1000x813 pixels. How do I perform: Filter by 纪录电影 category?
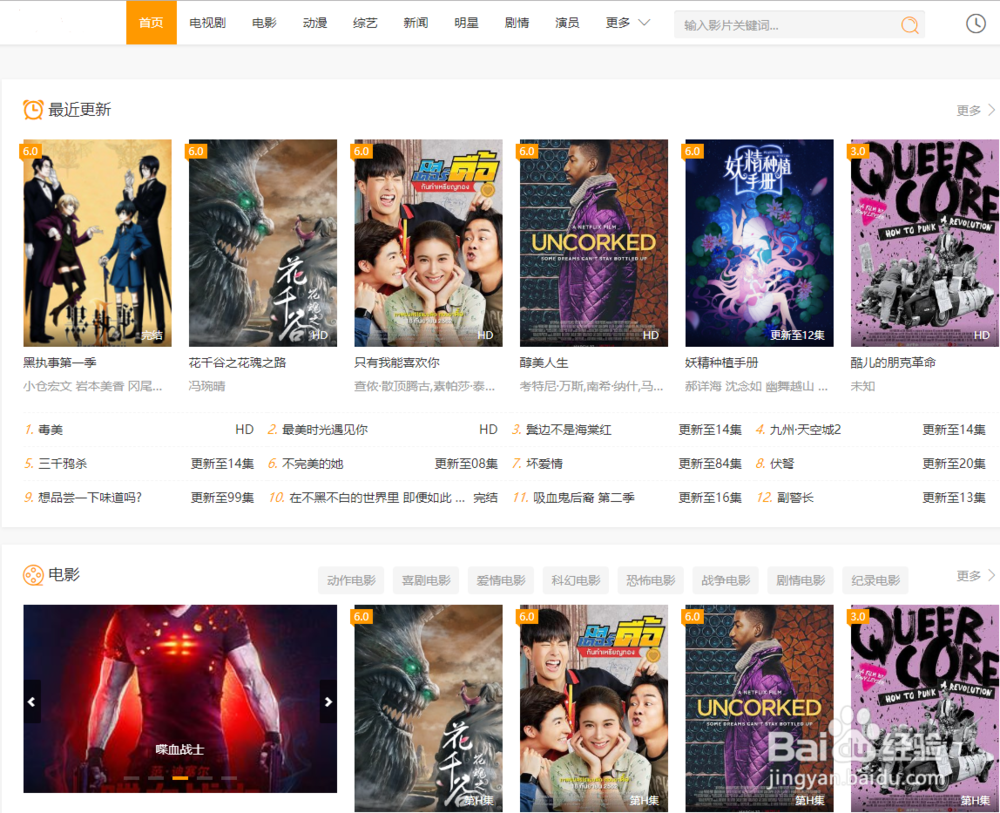[875, 580]
